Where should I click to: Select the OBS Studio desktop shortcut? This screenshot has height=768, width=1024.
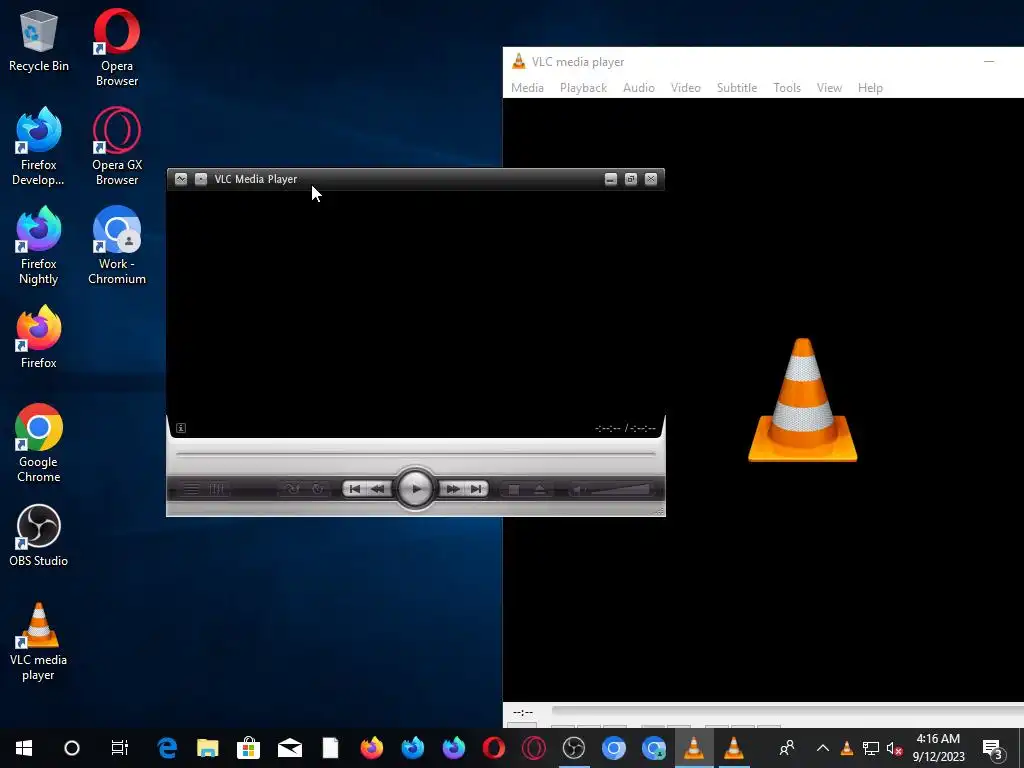click(39, 536)
